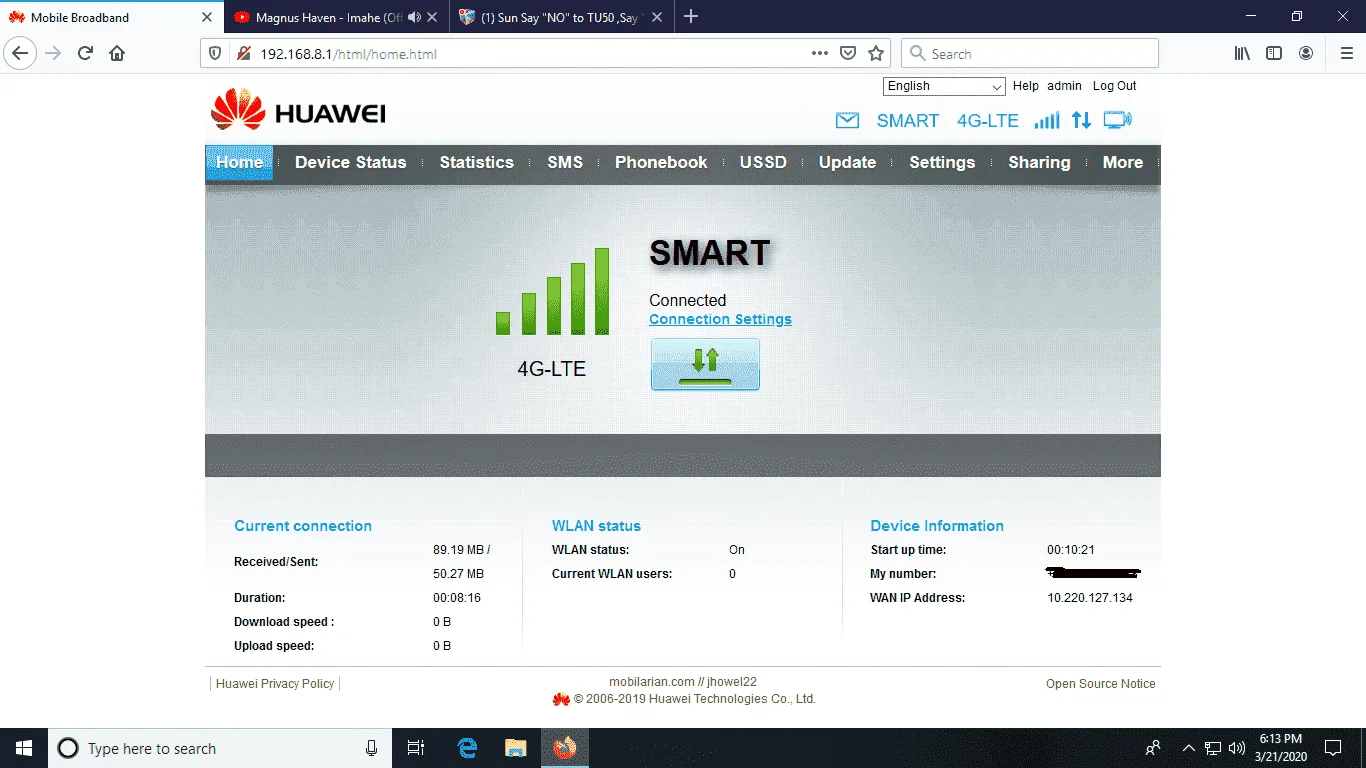Open the SMS menu
The image size is (1366, 768).
565,162
